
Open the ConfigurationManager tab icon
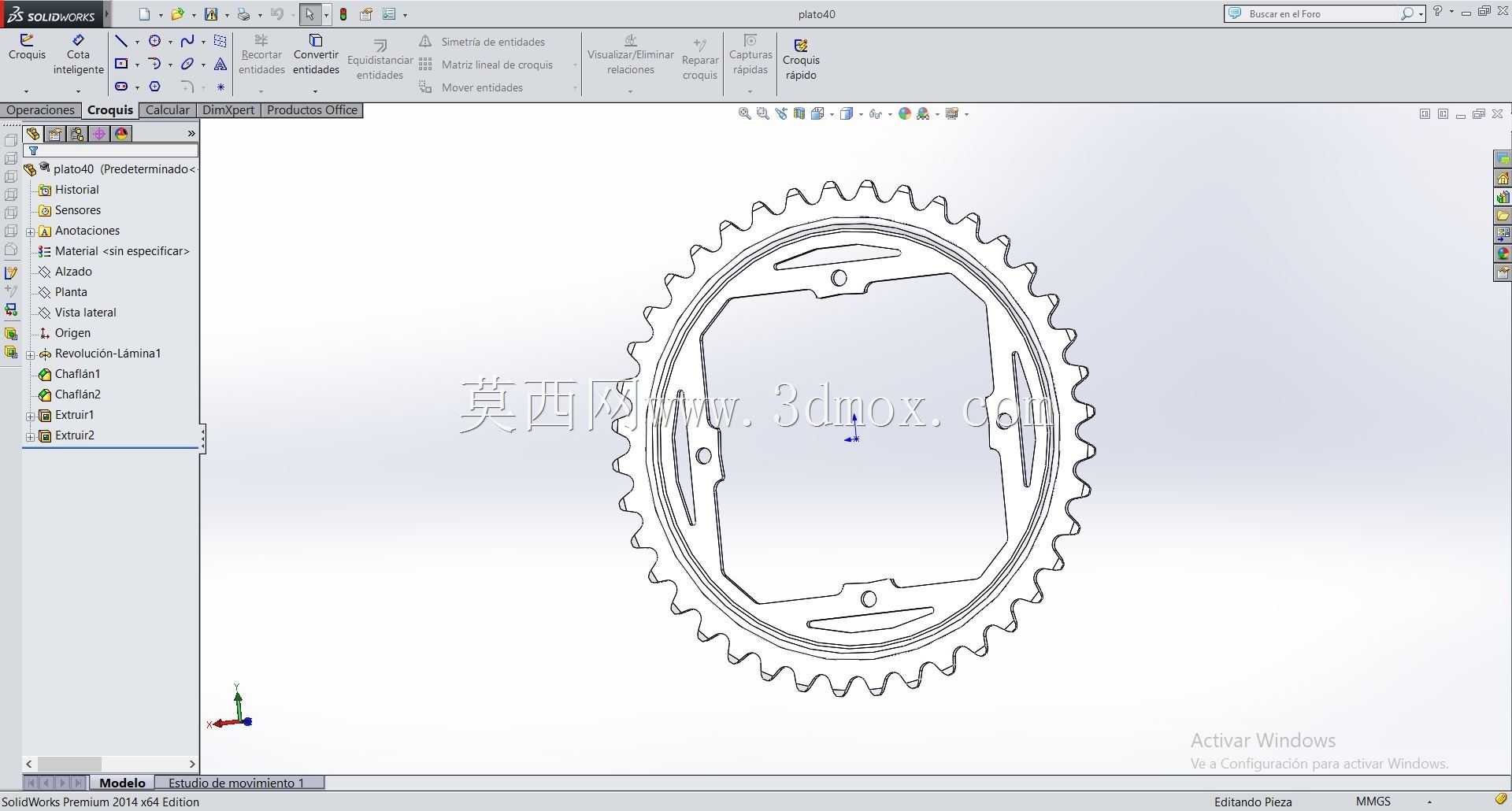point(77,134)
